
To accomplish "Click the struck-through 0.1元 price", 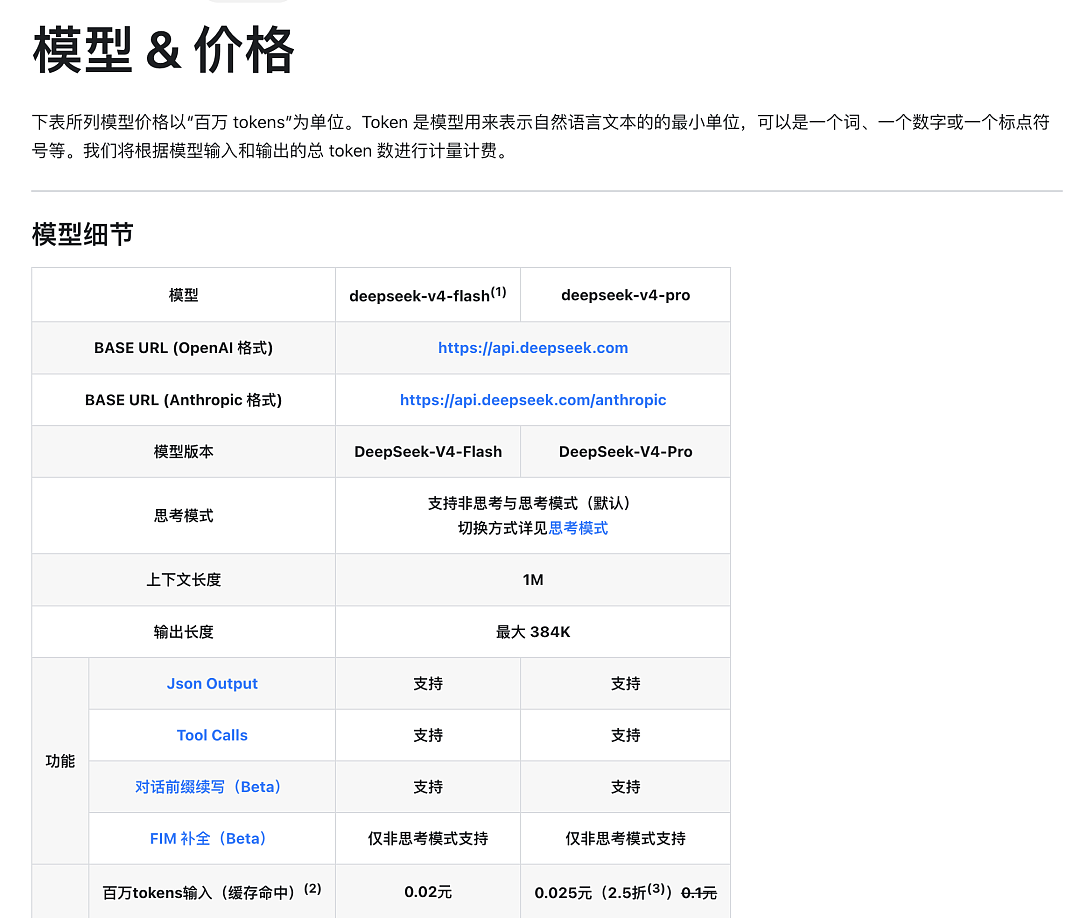I will (x=698, y=893).
